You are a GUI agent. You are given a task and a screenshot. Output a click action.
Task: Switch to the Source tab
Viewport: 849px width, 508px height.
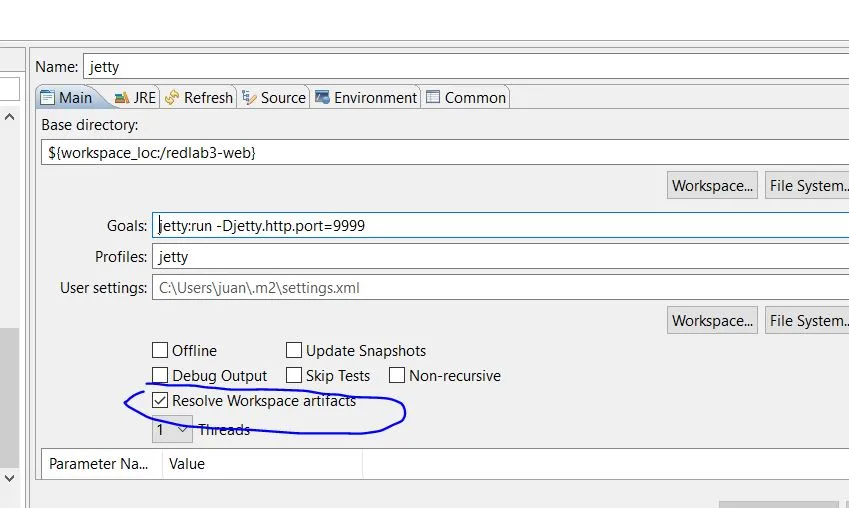[274, 97]
